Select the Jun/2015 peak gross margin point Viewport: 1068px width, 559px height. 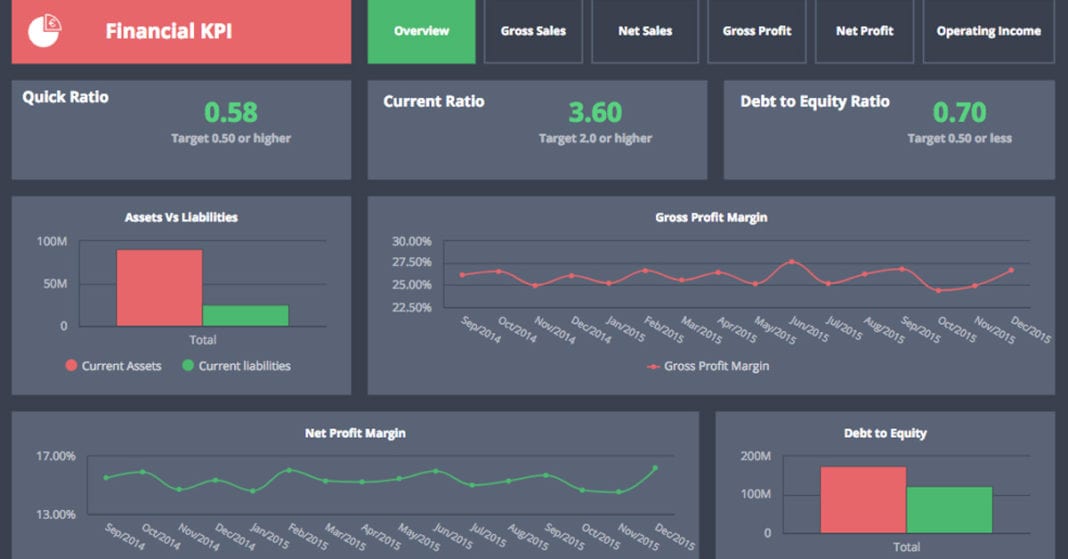(x=791, y=261)
